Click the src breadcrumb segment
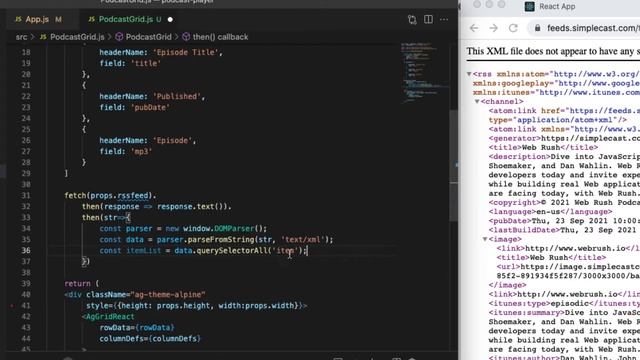 coord(21,37)
